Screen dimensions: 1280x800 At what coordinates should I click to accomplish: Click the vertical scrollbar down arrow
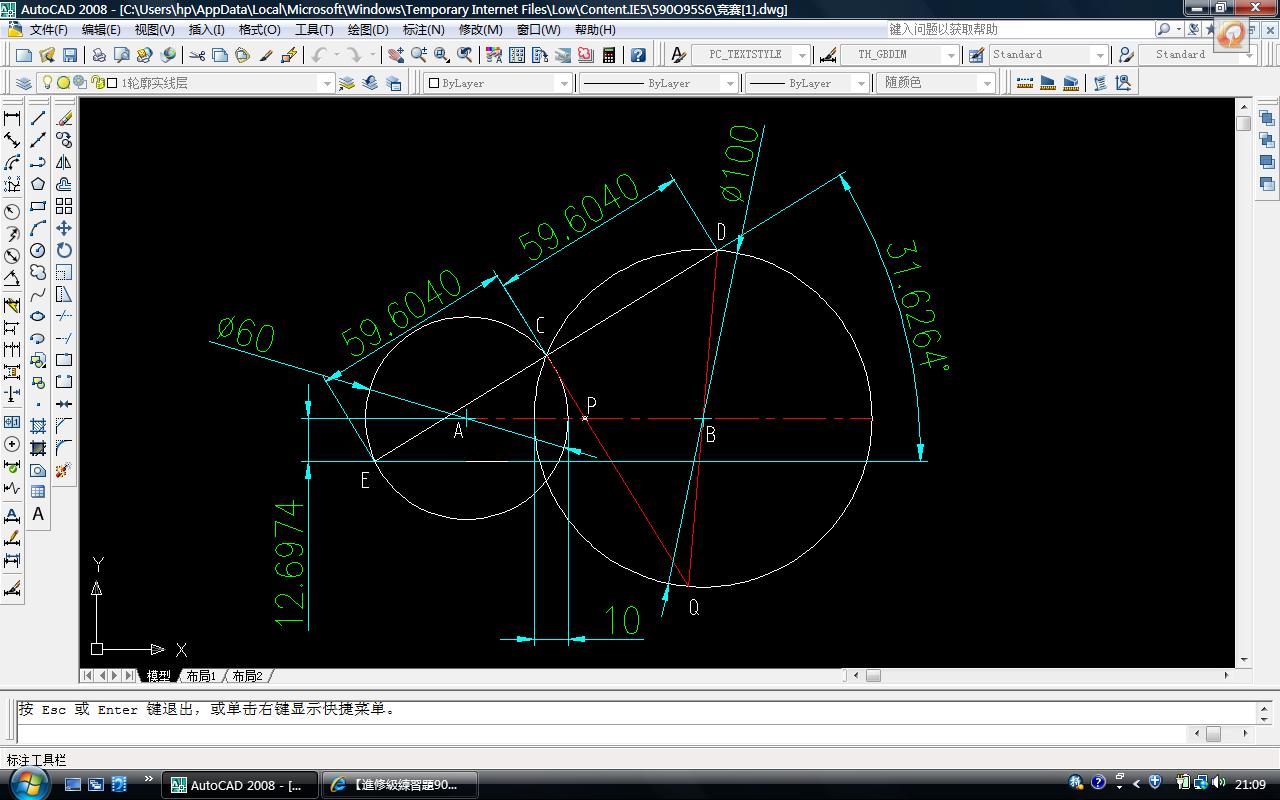coord(1244,660)
